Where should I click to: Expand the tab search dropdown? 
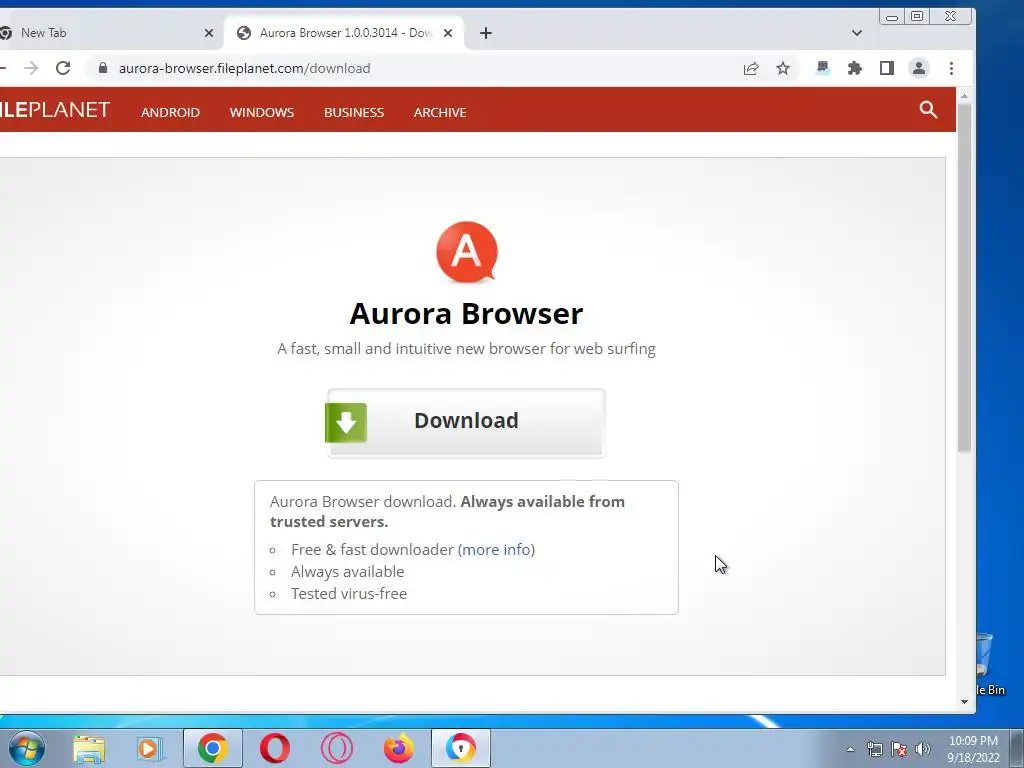(x=857, y=33)
